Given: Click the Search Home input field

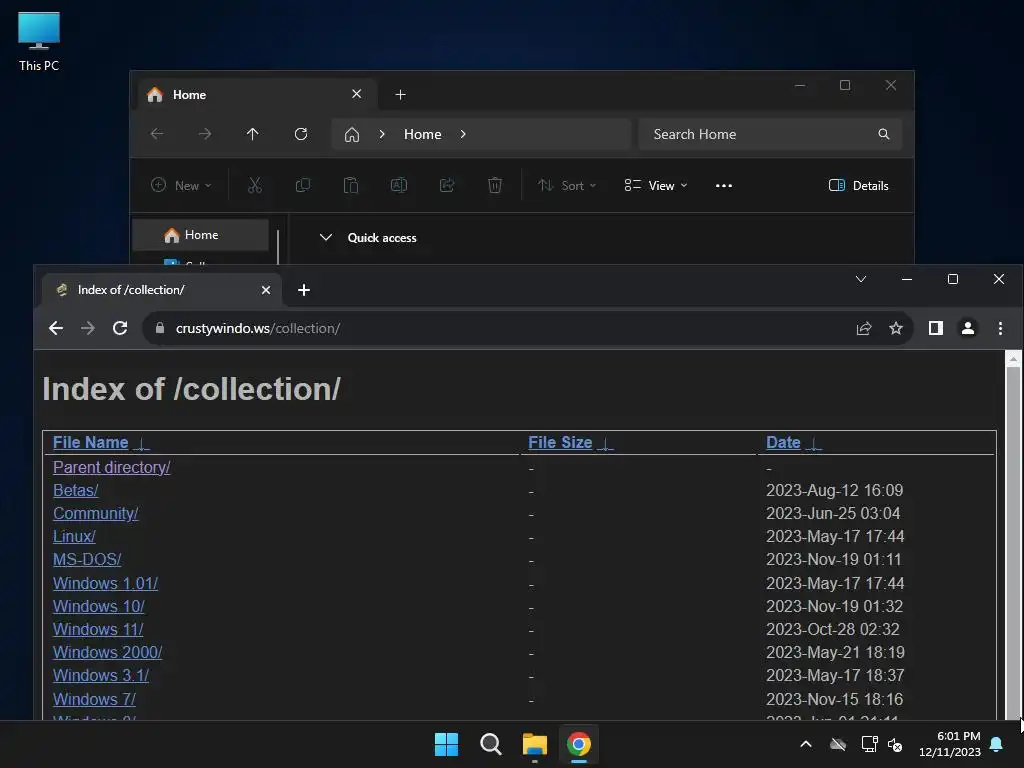Looking at the screenshot, I should point(770,134).
